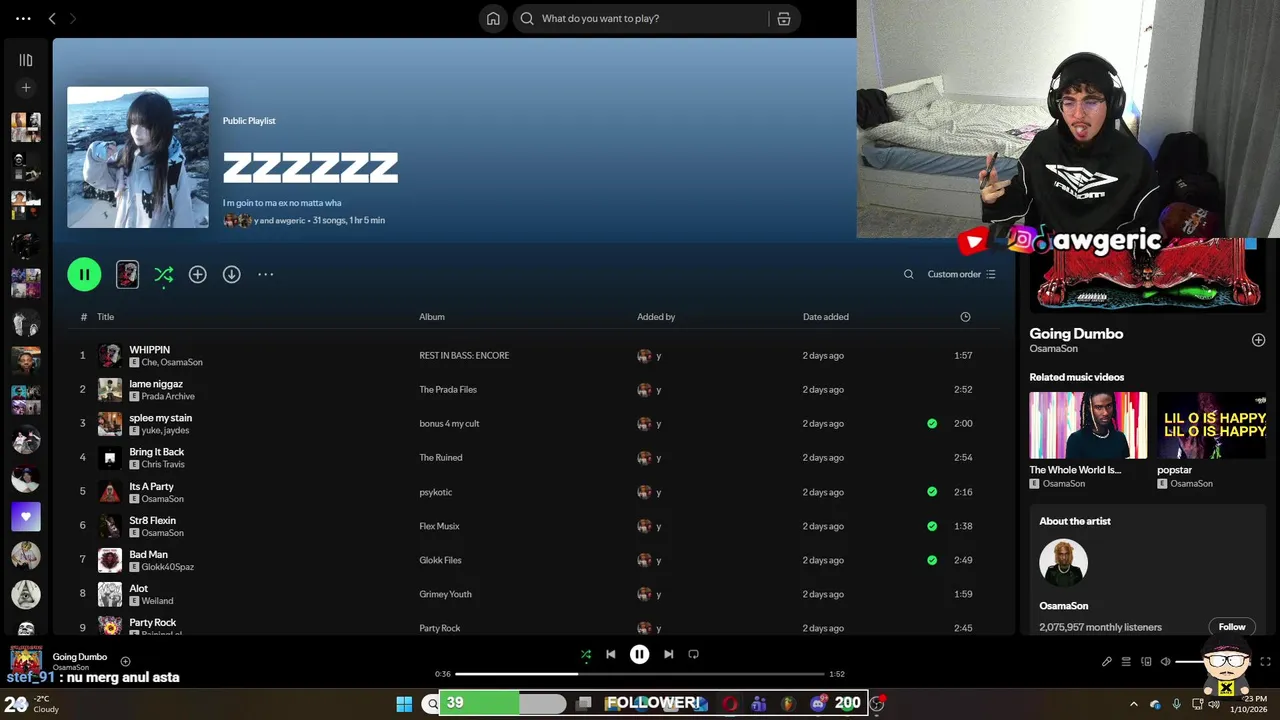Open popstar music video thumbnail
The height and width of the screenshot is (720, 1280).
tap(1212, 425)
